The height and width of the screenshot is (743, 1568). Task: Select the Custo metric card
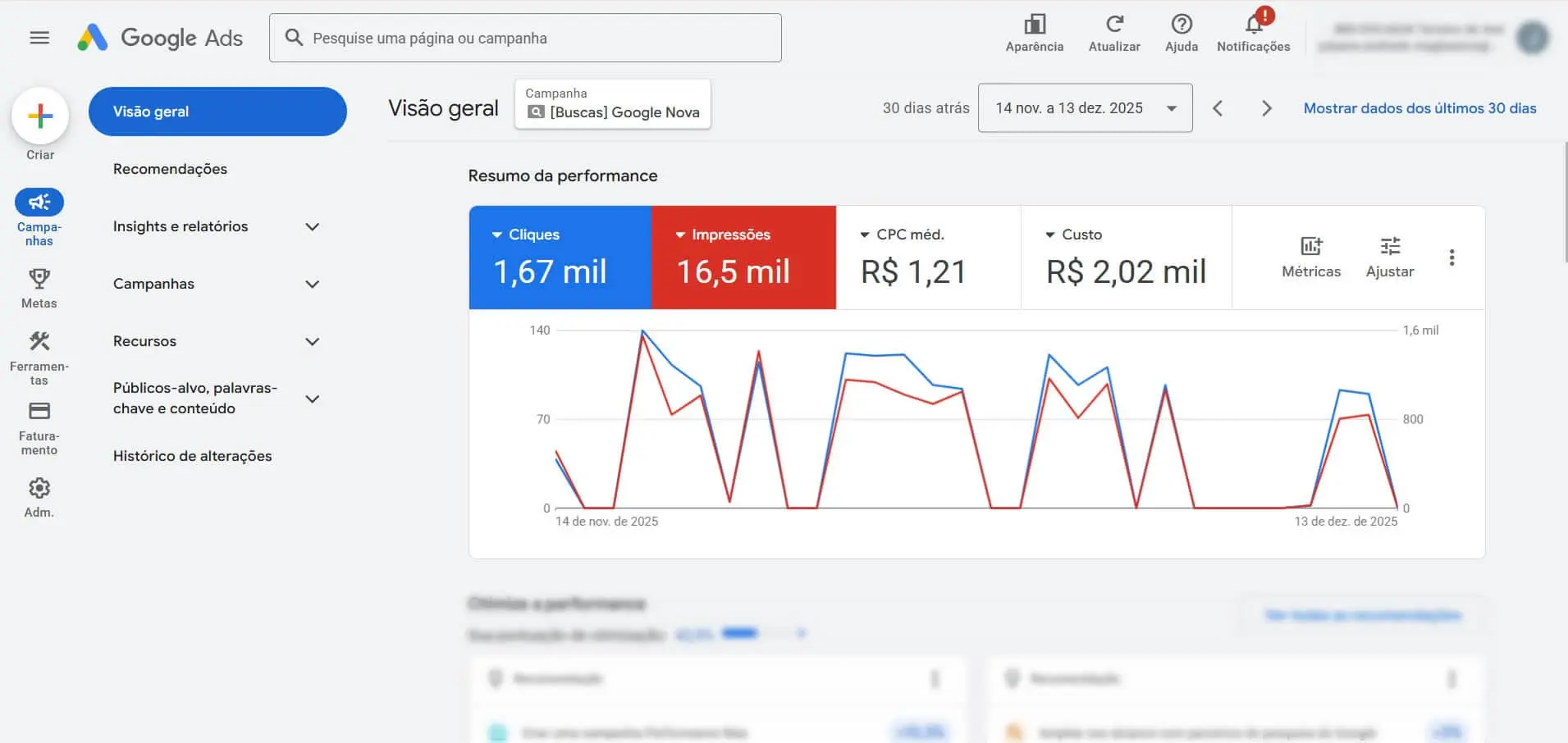pyautogui.click(x=1126, y=257)
